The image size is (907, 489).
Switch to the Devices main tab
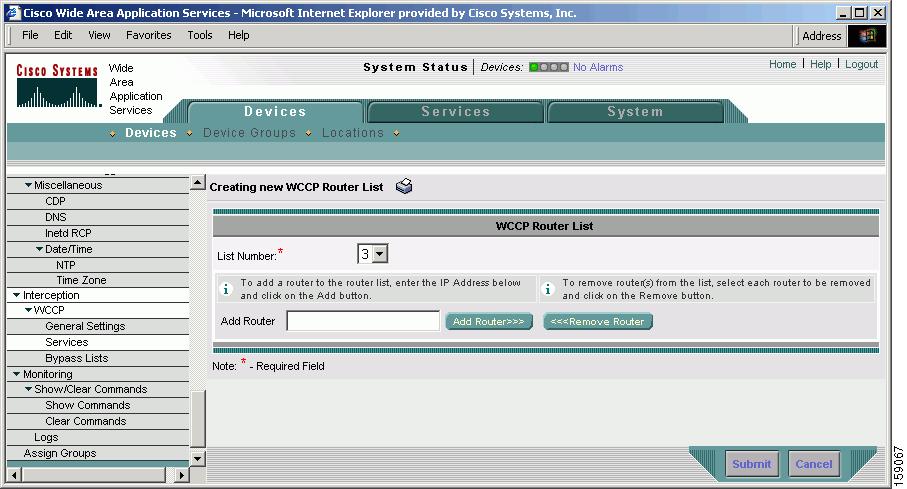tap(275, 112)
